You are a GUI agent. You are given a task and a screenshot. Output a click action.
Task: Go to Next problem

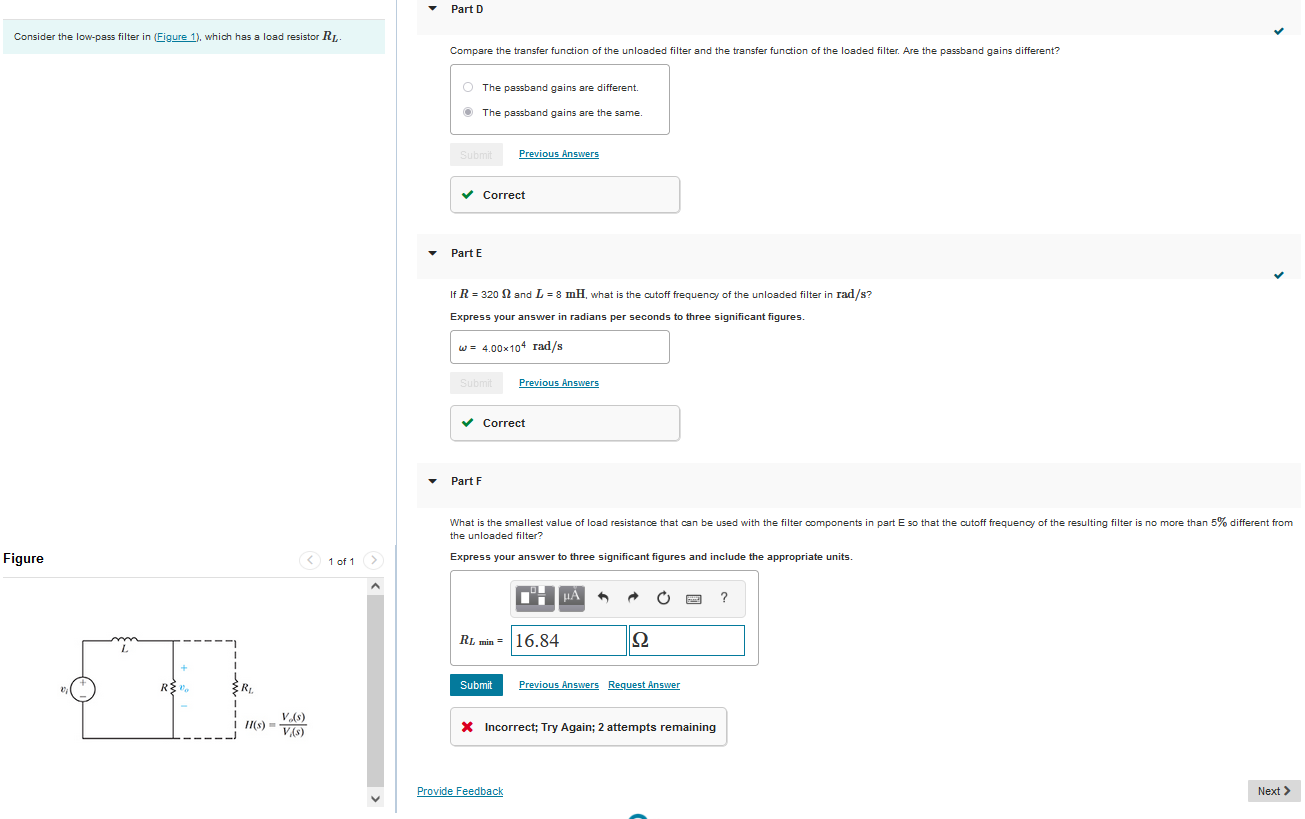point(1274,791)
